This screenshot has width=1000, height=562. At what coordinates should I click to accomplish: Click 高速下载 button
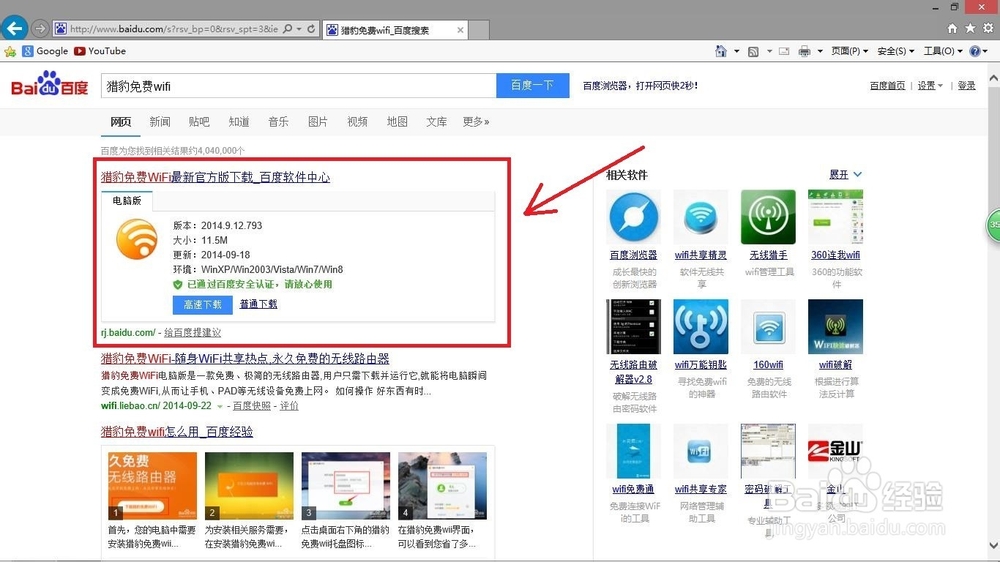coord(202,304)
